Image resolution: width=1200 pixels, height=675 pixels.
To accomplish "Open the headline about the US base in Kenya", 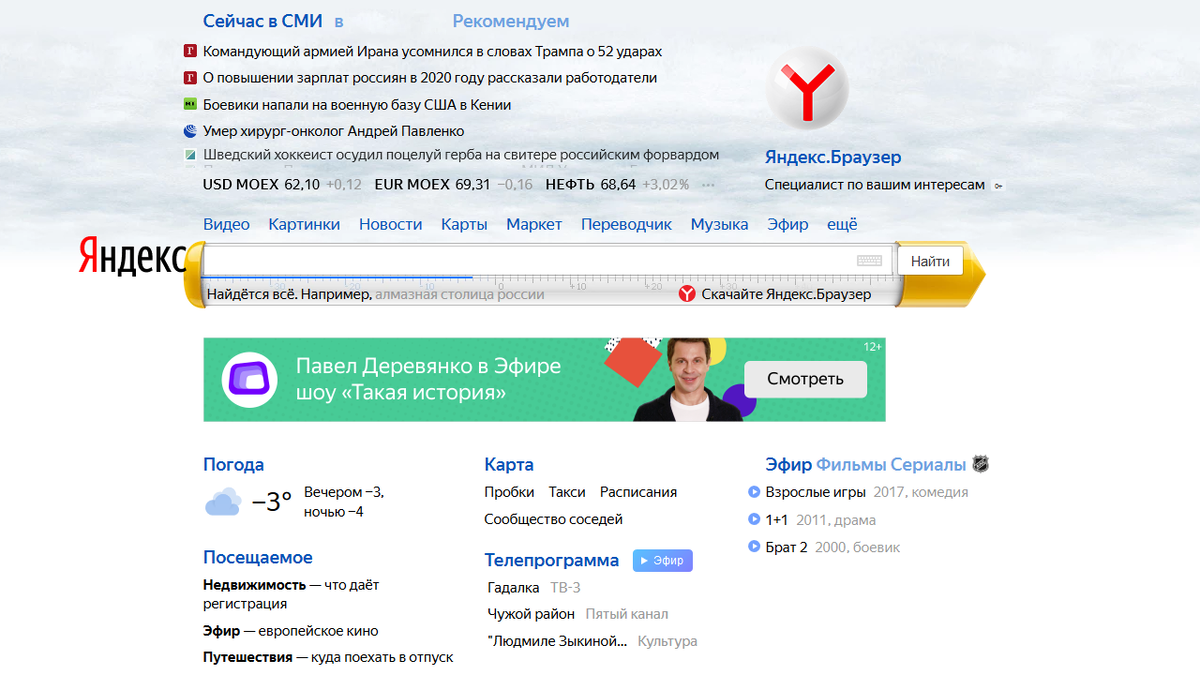I will 357,104.
